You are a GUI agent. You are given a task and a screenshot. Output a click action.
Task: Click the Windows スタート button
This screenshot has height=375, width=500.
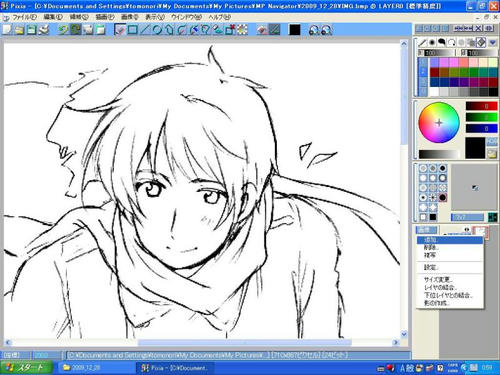(26, 368)
